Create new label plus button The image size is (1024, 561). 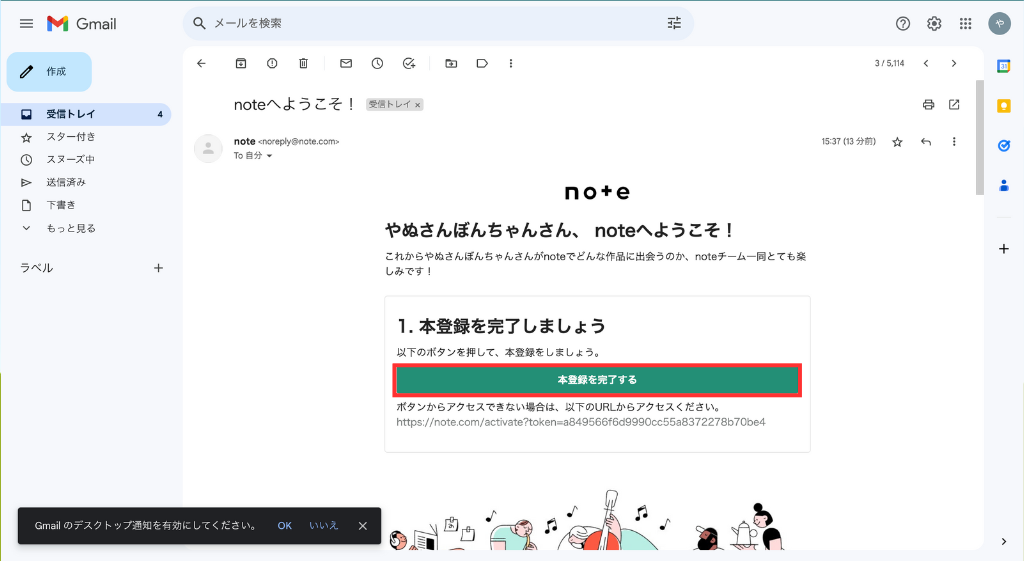click(x=158, y=268)
